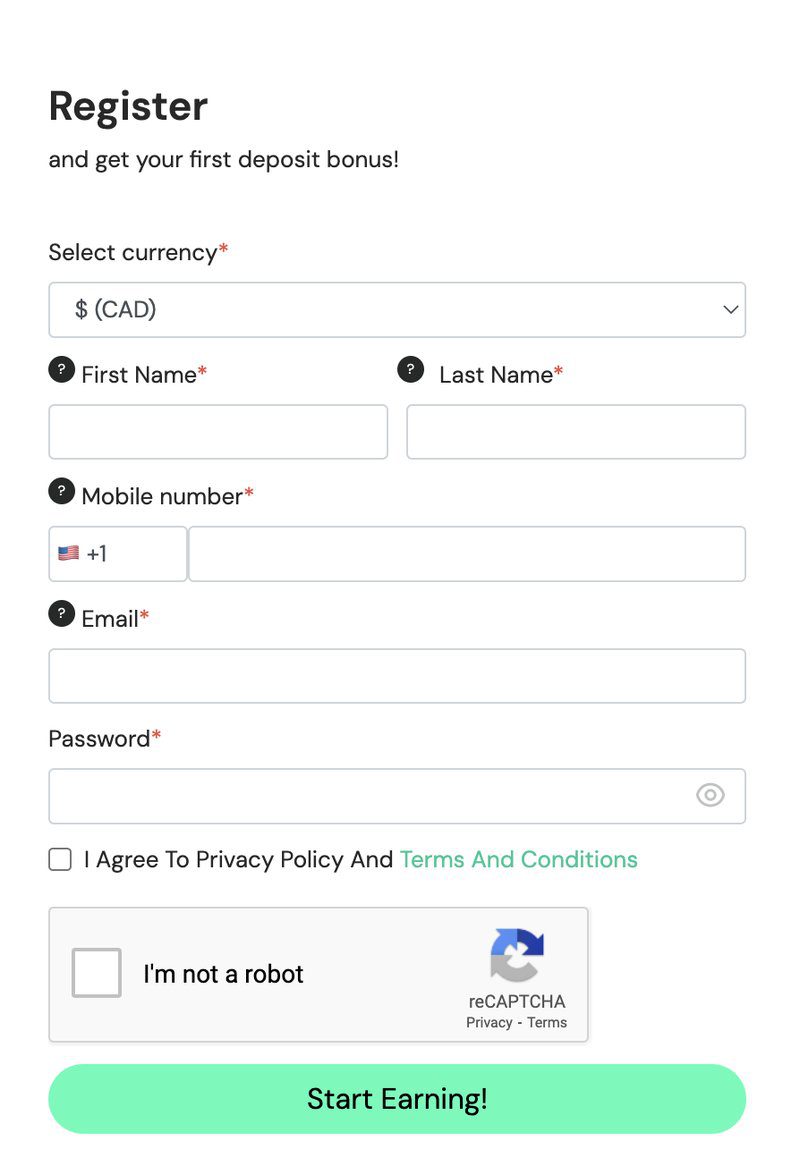The height and width of the screenshot is (1166, 800).
Task: Show password using the eye icon
Action: (x=710, y=795)
